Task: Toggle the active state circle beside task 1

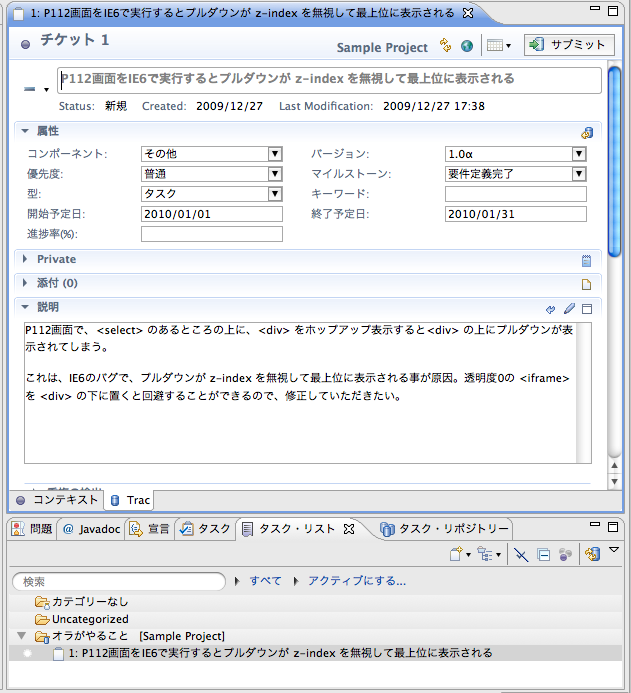Action: point(27,653)
